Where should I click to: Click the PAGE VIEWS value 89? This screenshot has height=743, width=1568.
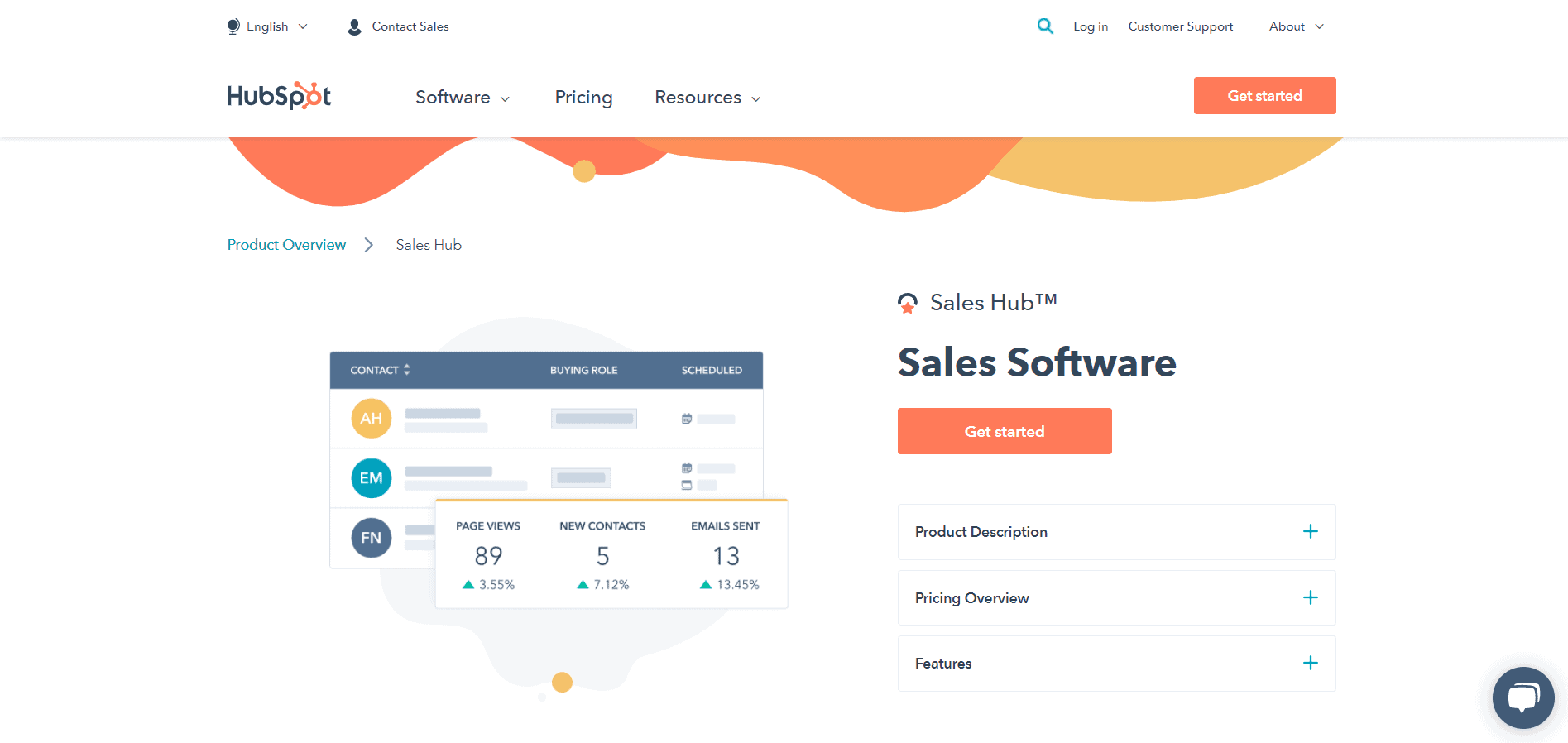(x=488, y=556)
